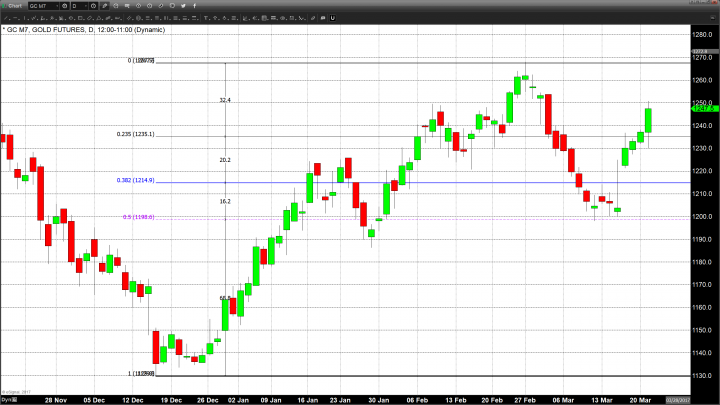Select the trend line drawing tool
Image resolution: width=720 pixels, height=405 pixels.
tap(6, 18)
